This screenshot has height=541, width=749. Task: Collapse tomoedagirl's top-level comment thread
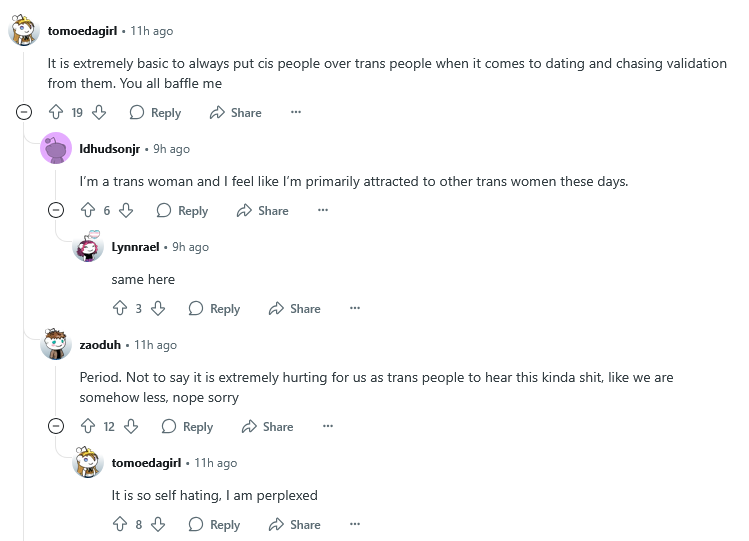coord(25,113)
